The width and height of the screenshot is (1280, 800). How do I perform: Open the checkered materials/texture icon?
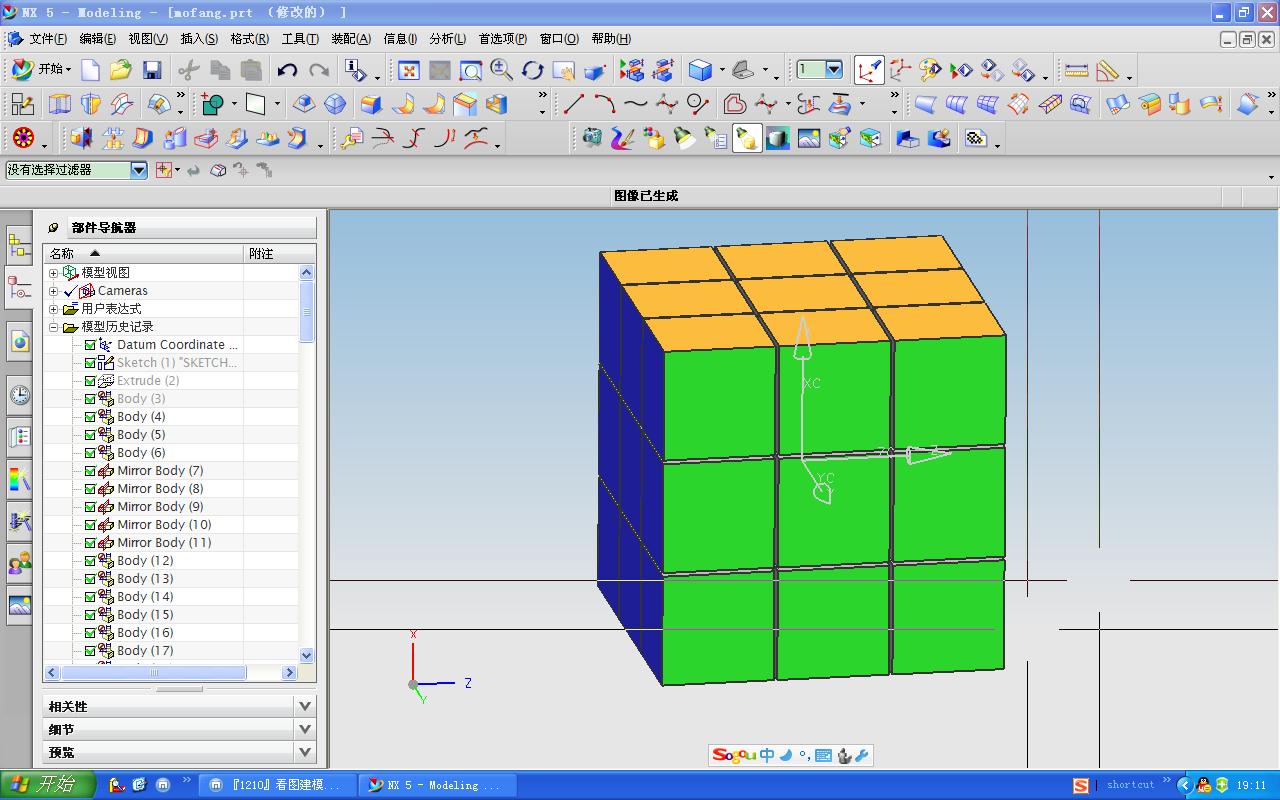click(976, 138)
